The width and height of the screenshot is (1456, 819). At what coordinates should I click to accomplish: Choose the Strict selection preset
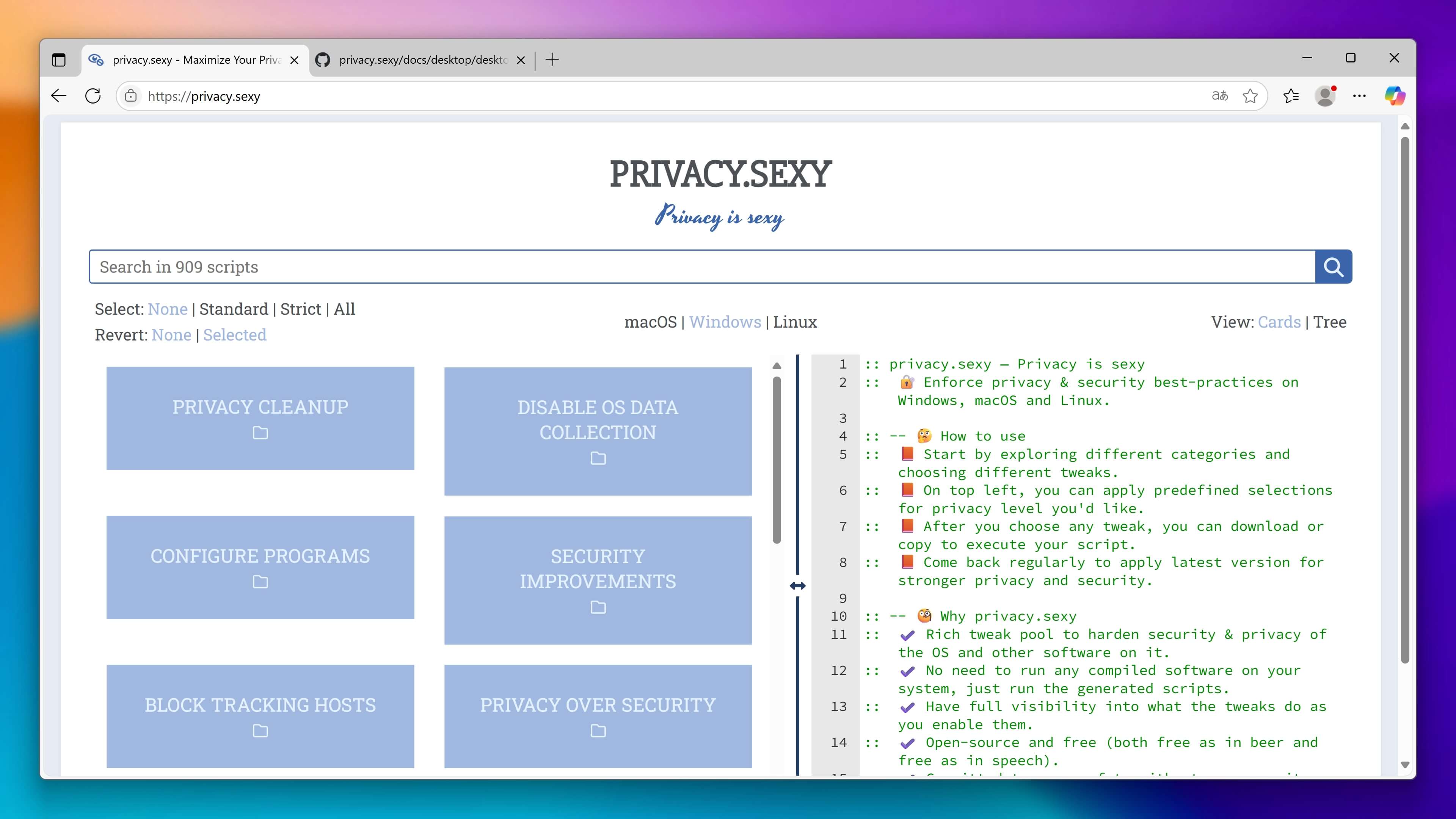tap(301, 309)
